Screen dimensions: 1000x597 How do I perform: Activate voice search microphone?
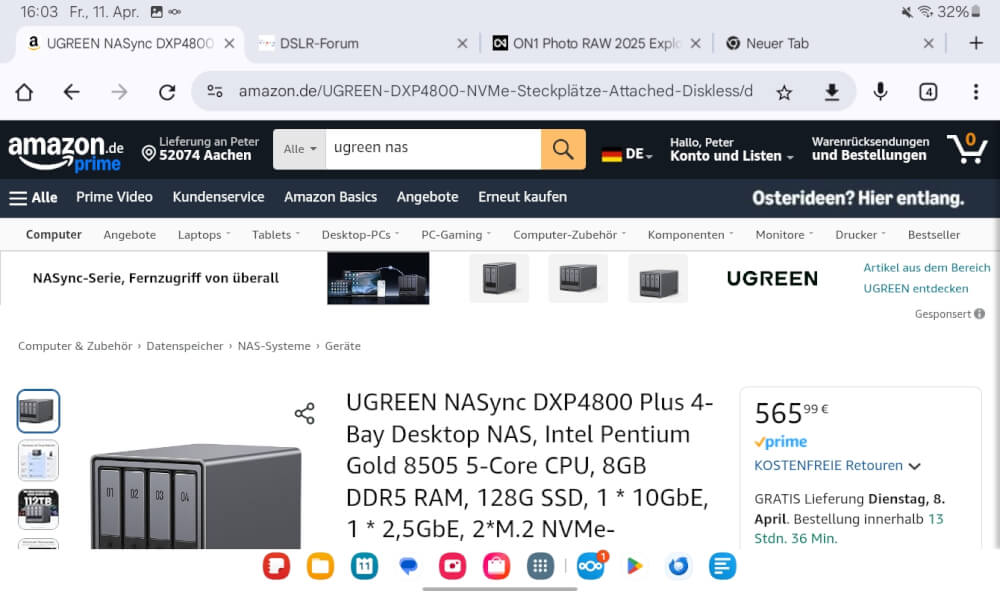[880, 92]
